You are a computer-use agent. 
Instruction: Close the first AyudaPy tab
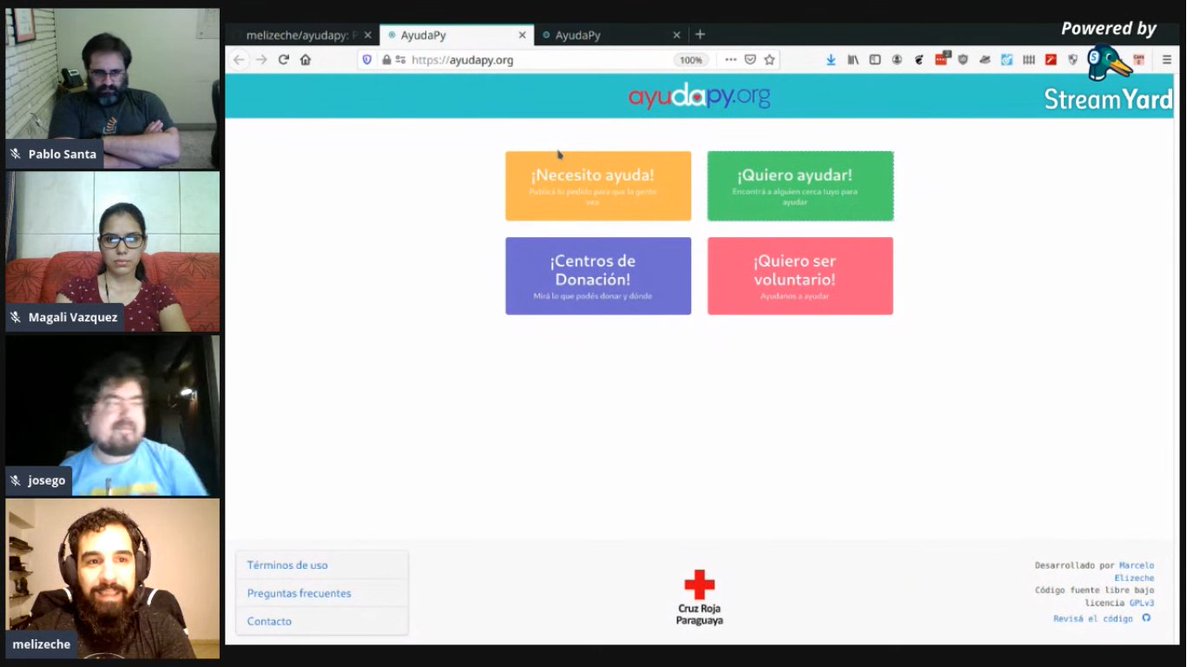click(x=521, y=35)
